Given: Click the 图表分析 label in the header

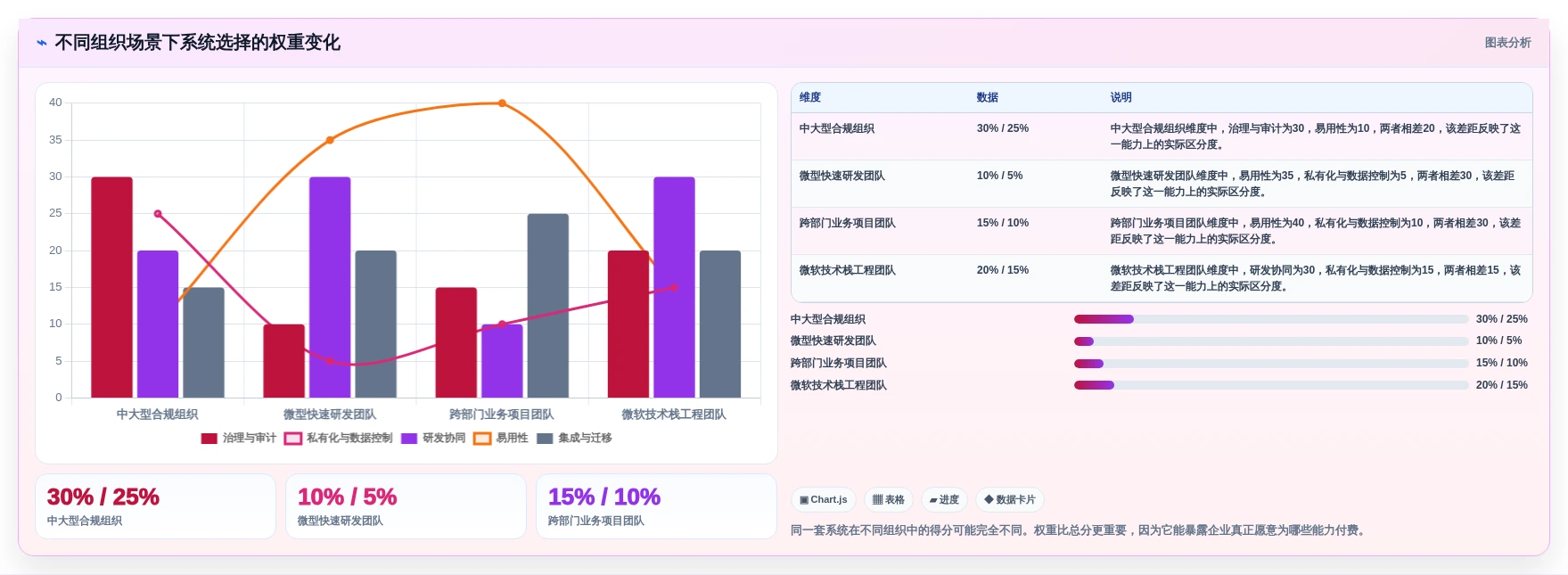Looking at the screenshot, I should click(x=1507, y=43).
